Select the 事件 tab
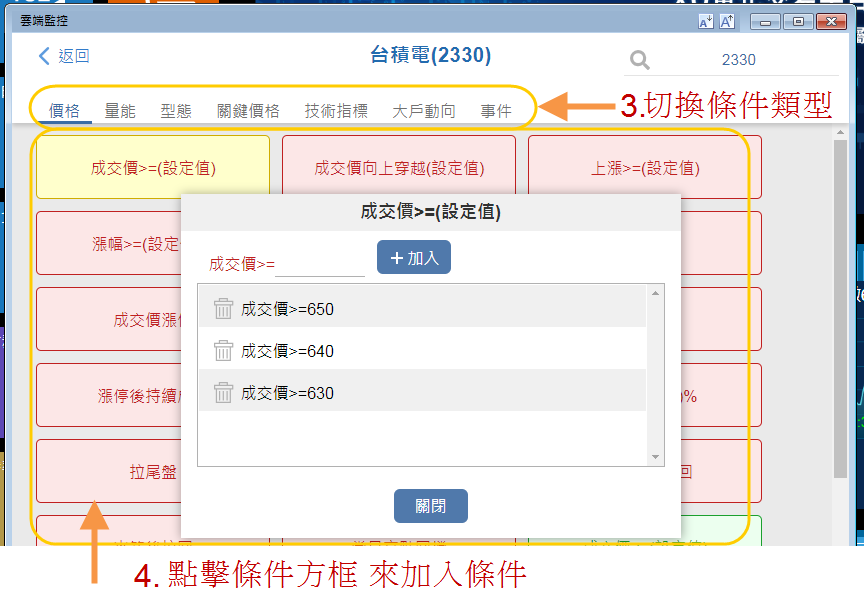The height and width of the screenshot is (614, 864). (496, 111)
